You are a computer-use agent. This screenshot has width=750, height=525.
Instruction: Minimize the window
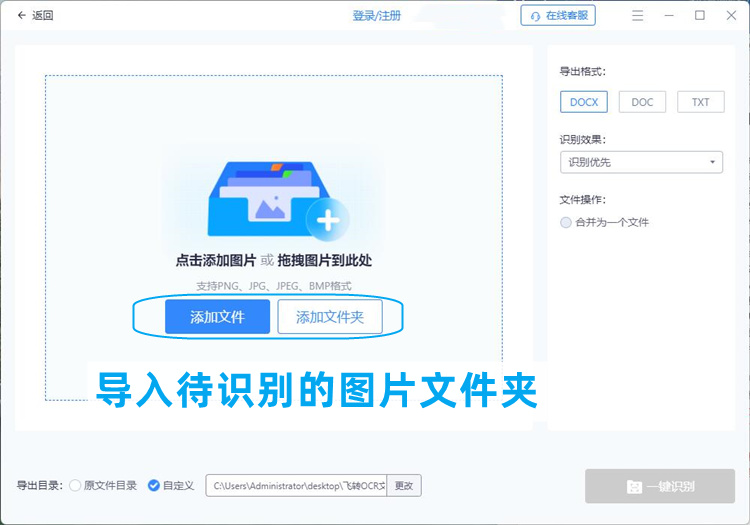[669, 16]
